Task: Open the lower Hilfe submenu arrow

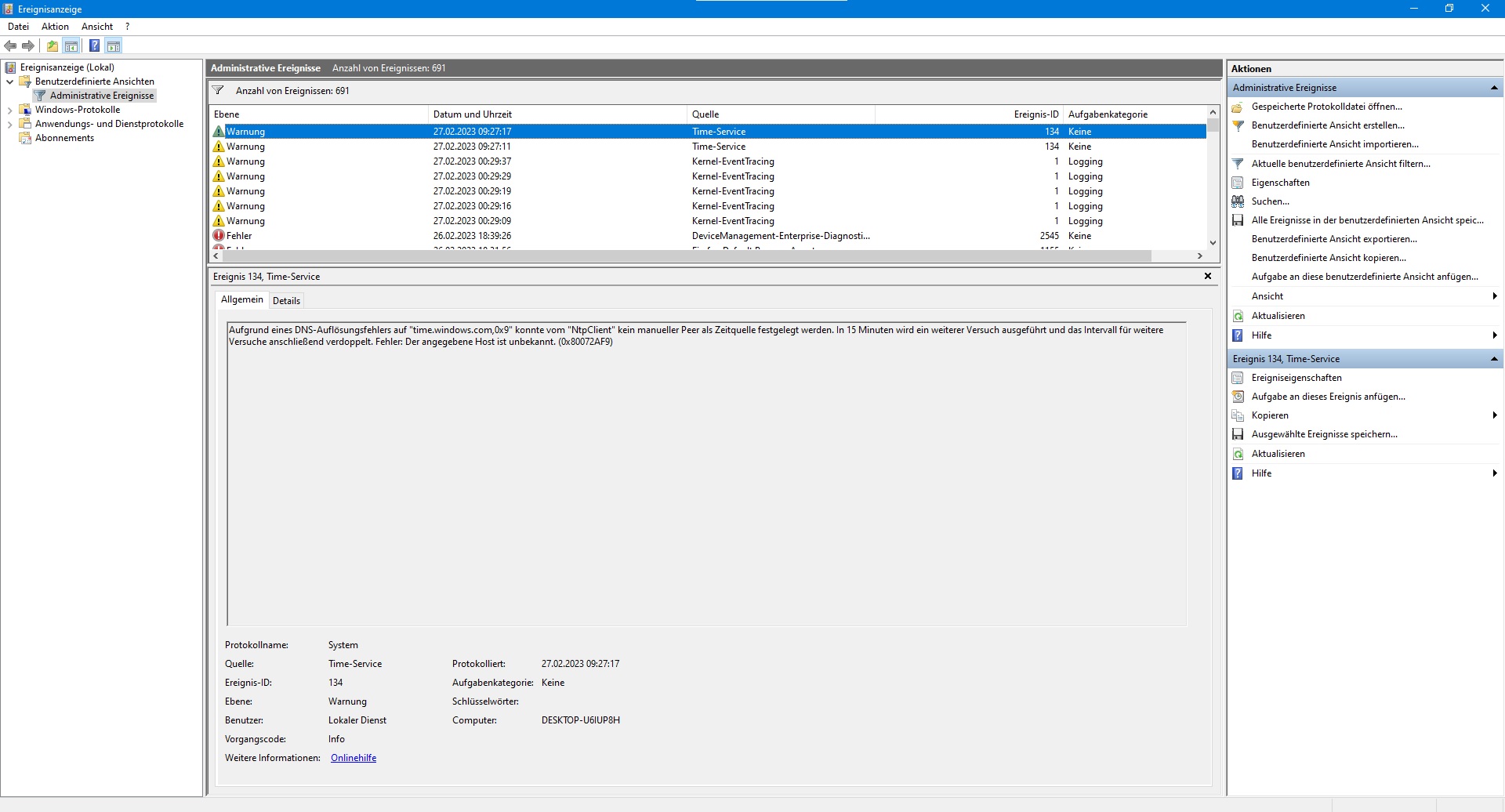Action: tap(1495, 473)
